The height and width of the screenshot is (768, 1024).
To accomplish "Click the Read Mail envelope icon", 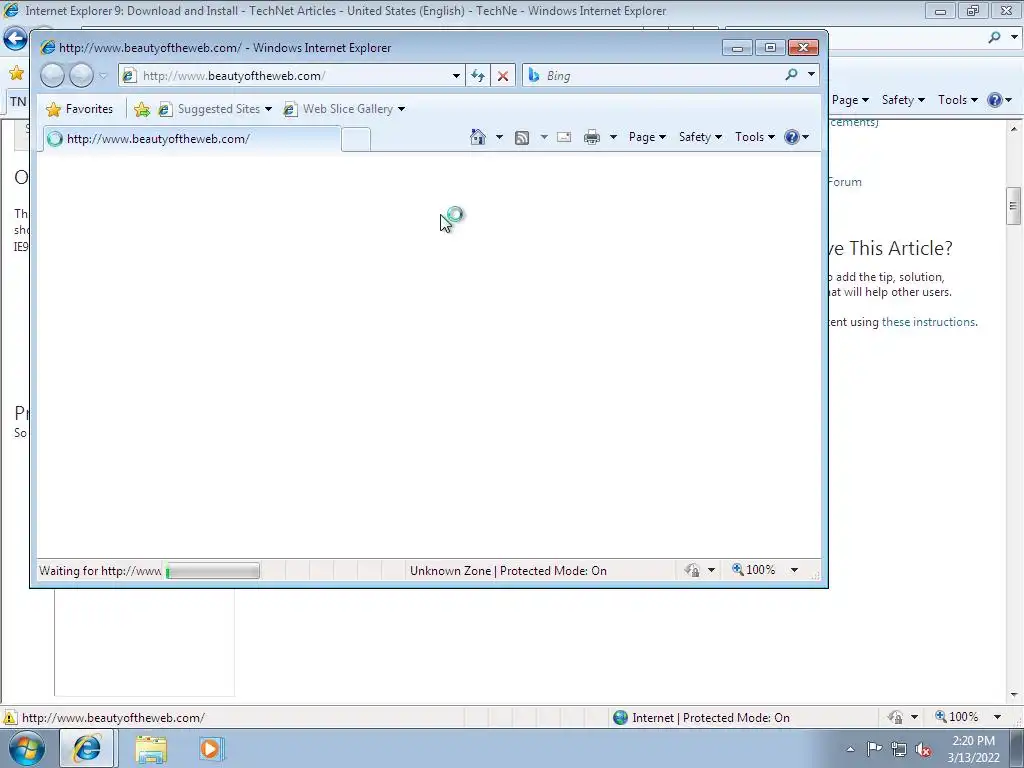I will tap(564, 137).
